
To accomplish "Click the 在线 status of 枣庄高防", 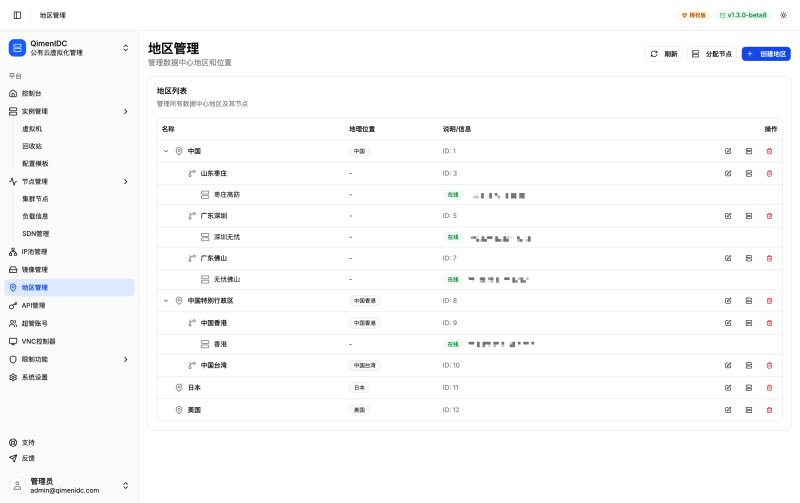I will (453, 194).
